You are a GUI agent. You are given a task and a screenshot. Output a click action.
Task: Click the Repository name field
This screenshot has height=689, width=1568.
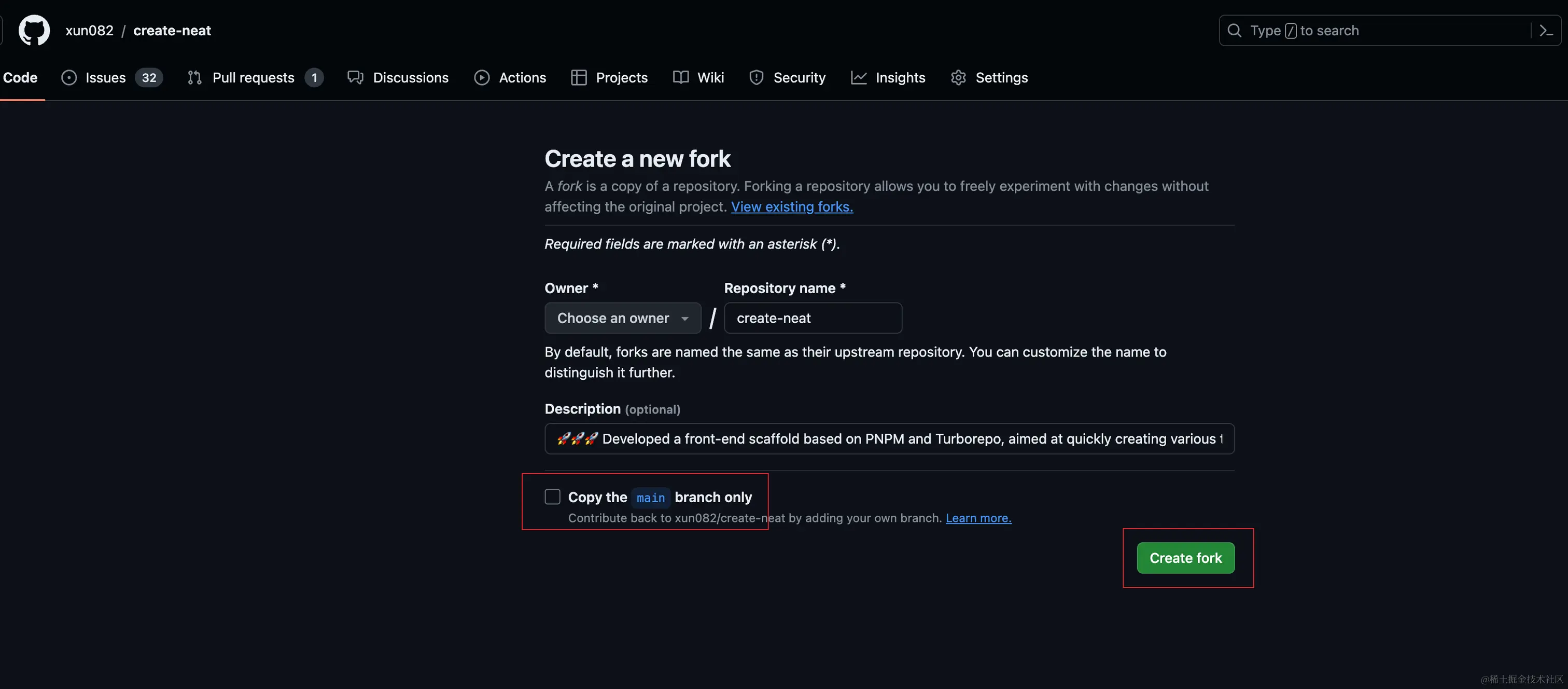pyautogui.click(x=813, y=318)
